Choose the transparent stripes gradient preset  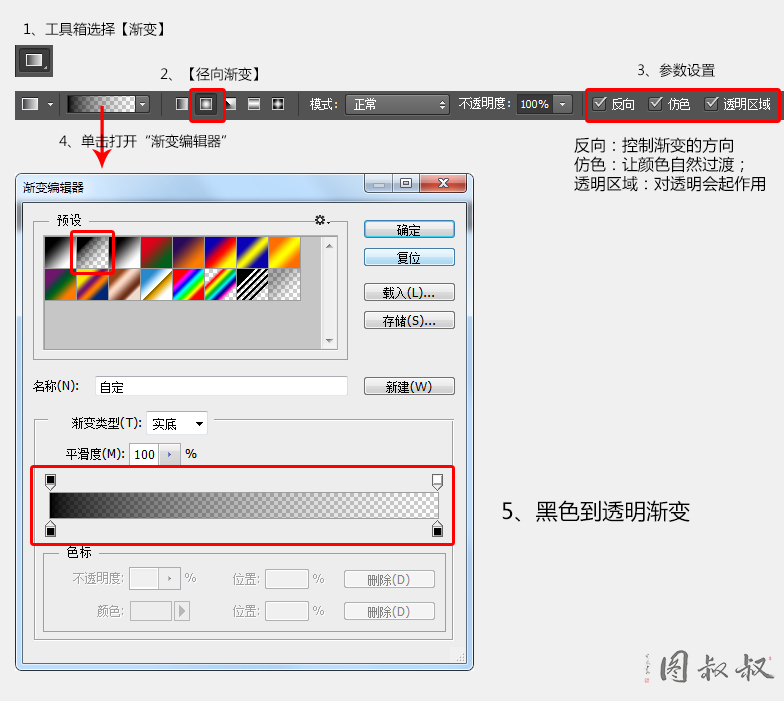coord(252,284)
